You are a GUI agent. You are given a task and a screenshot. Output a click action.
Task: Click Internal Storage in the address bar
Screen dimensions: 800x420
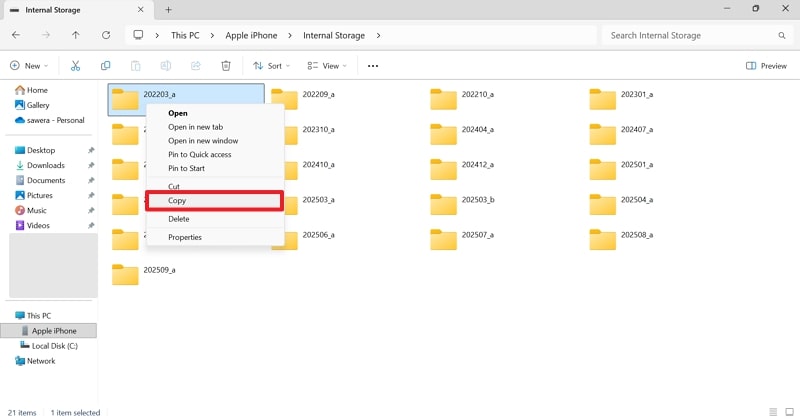coord(334,35)
